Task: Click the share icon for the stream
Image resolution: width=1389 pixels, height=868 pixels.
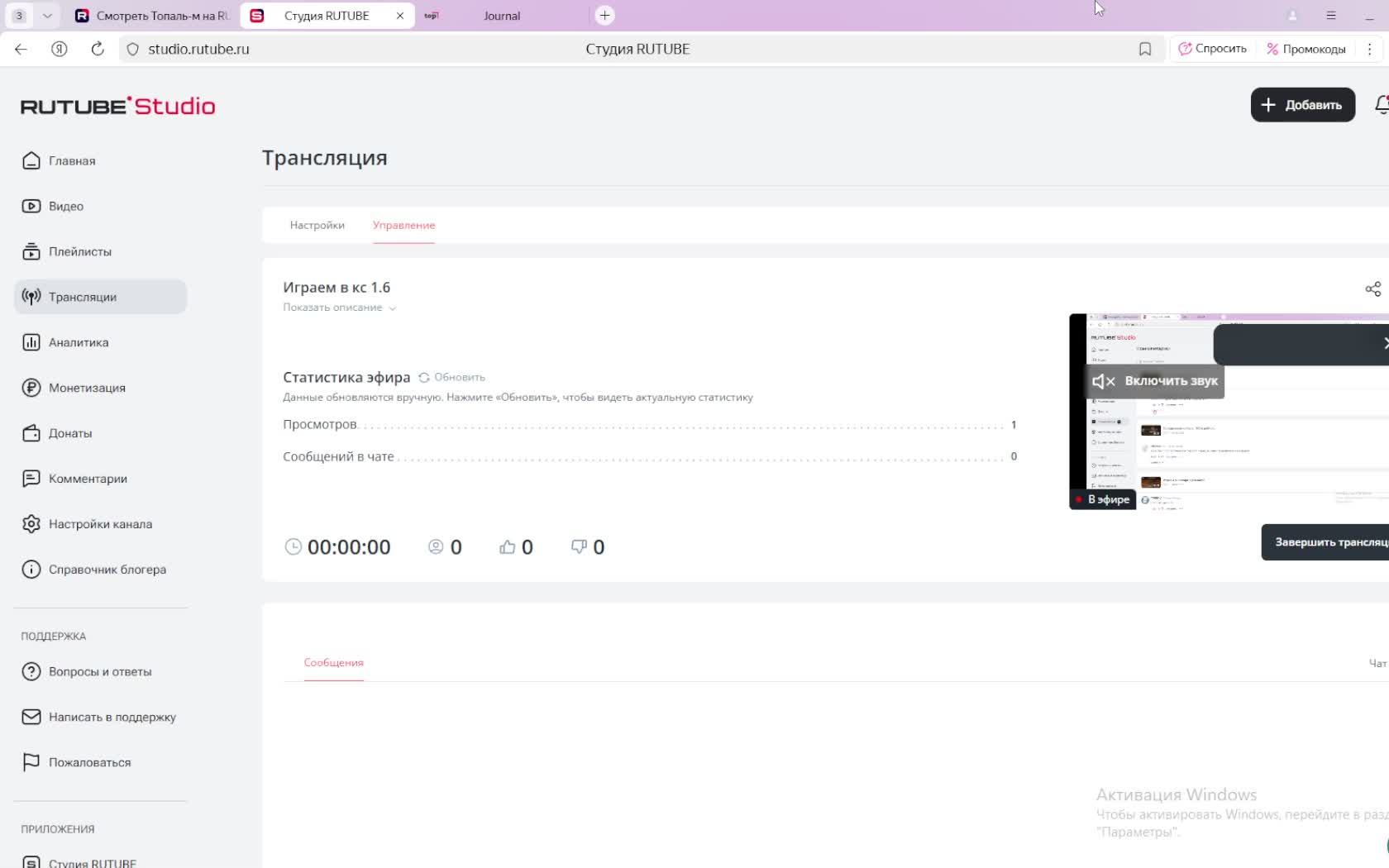Action: point(1372,289)
